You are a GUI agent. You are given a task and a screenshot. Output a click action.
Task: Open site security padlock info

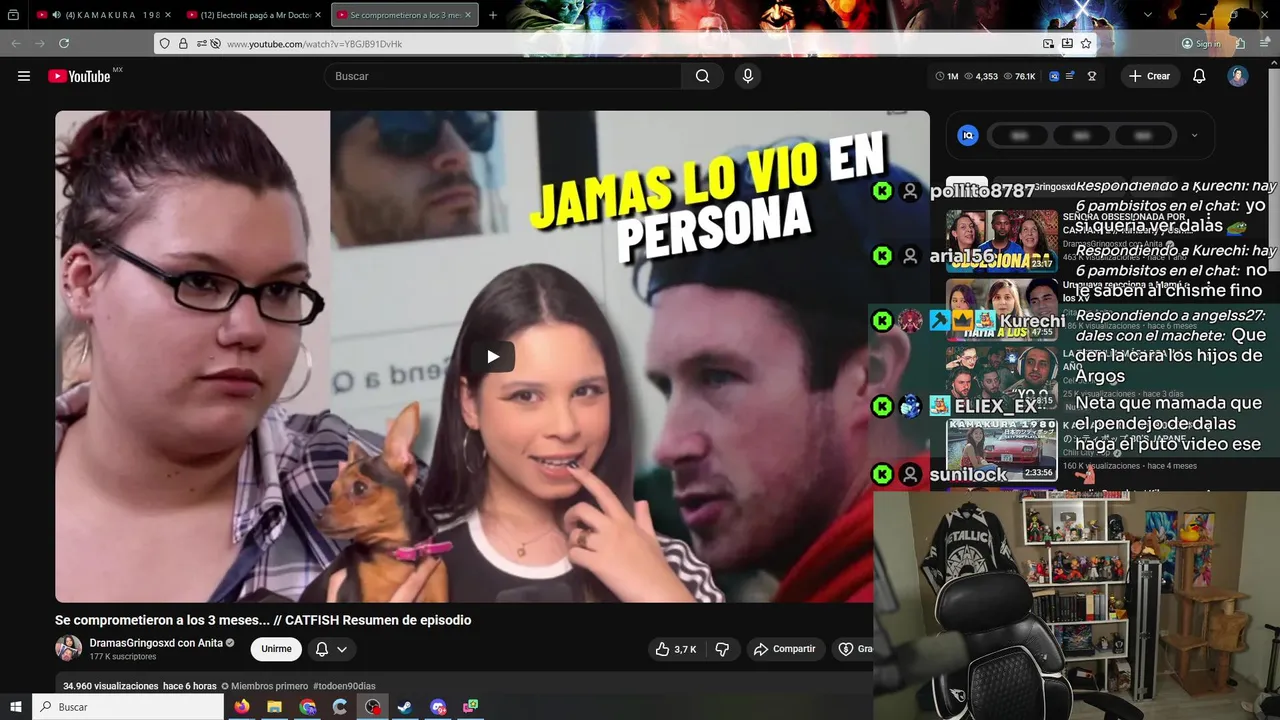tap(183, 44)
